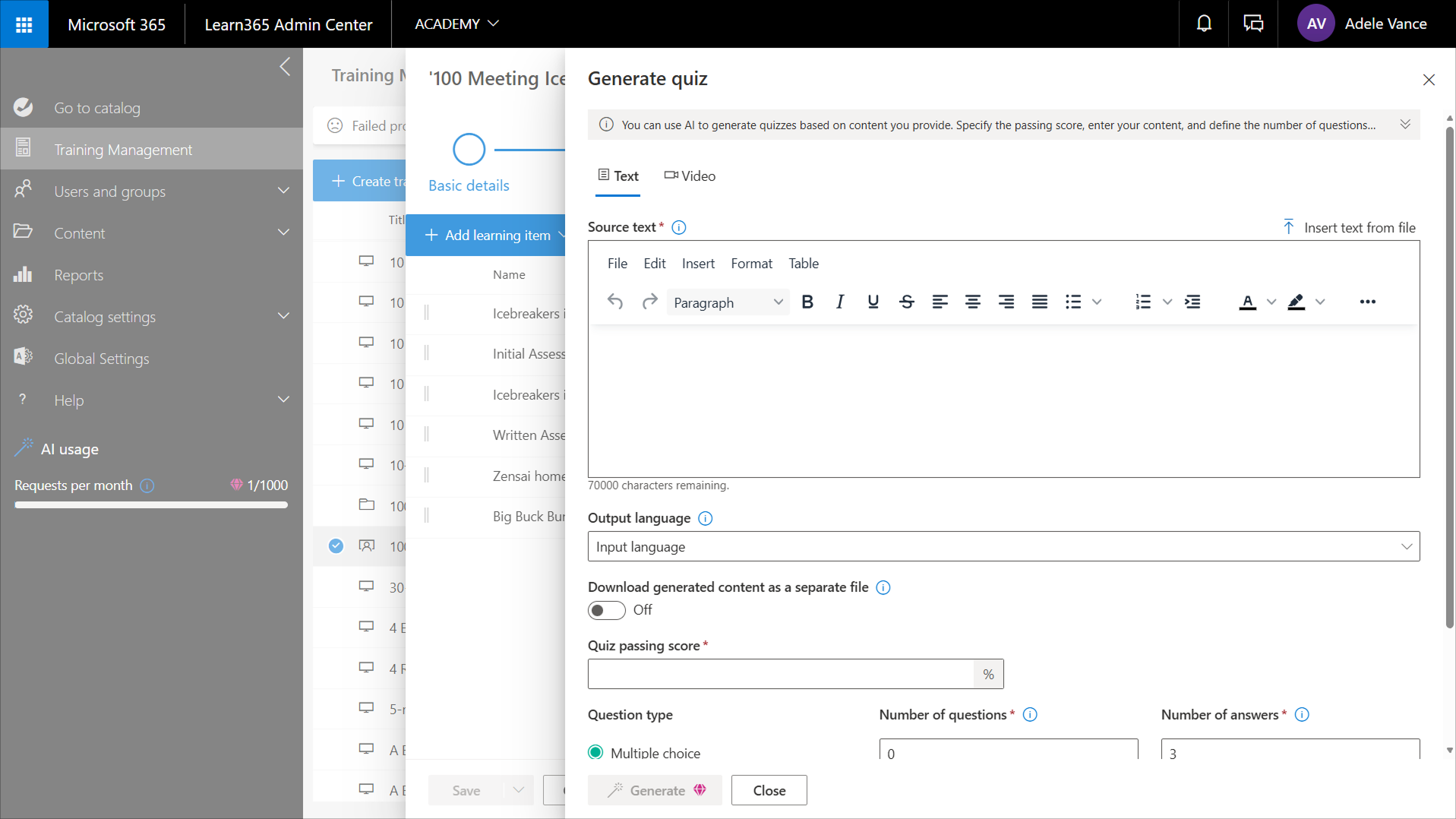Open the Paragraph style dropdown
The height and width of the screenshot is (819, 1456).
[x=727, y=302]
